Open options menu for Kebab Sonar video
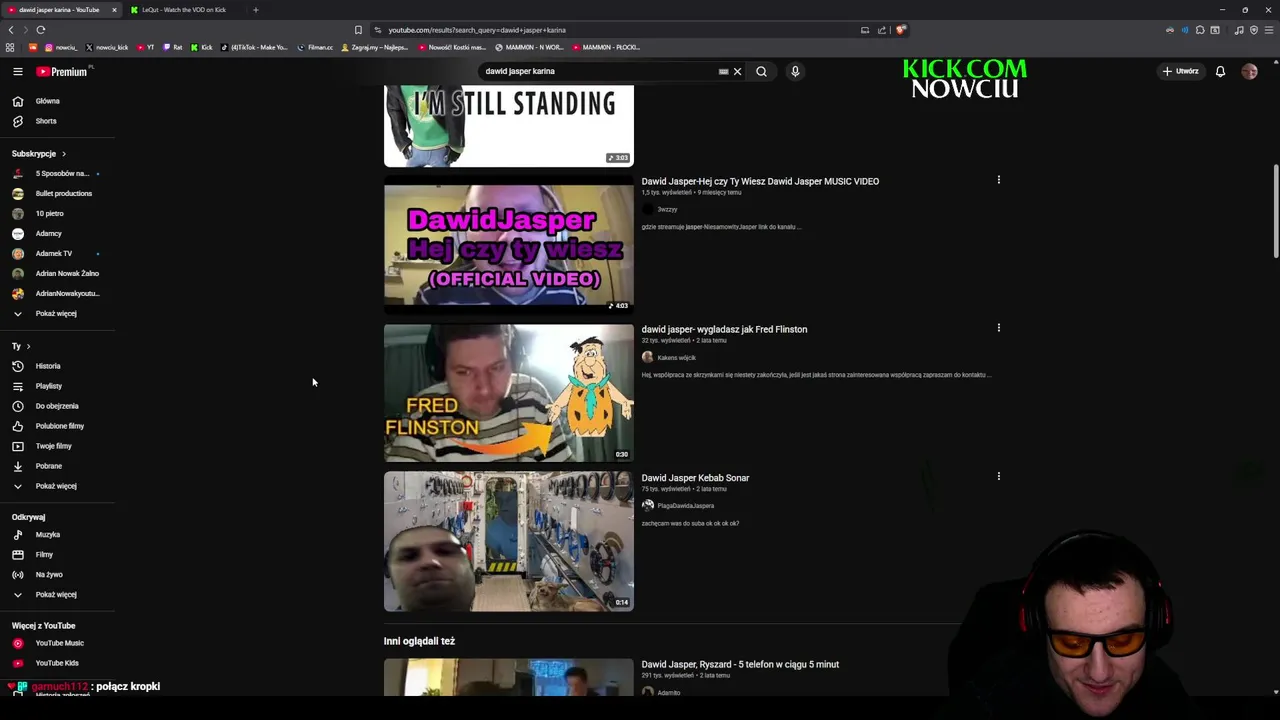 [x=998, y=476]
